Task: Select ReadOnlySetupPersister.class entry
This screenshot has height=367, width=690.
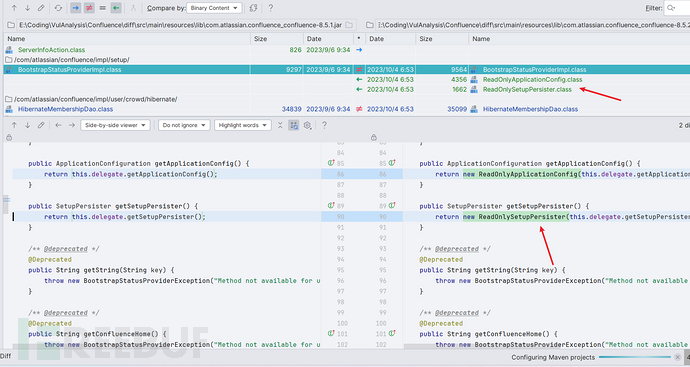Action: click(x=527, y=89)
